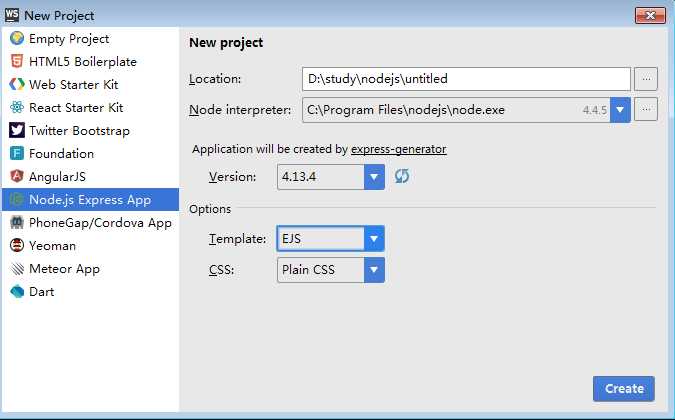
Task: Expand the Template dropdown set to EJS
Action: [331, 238]
